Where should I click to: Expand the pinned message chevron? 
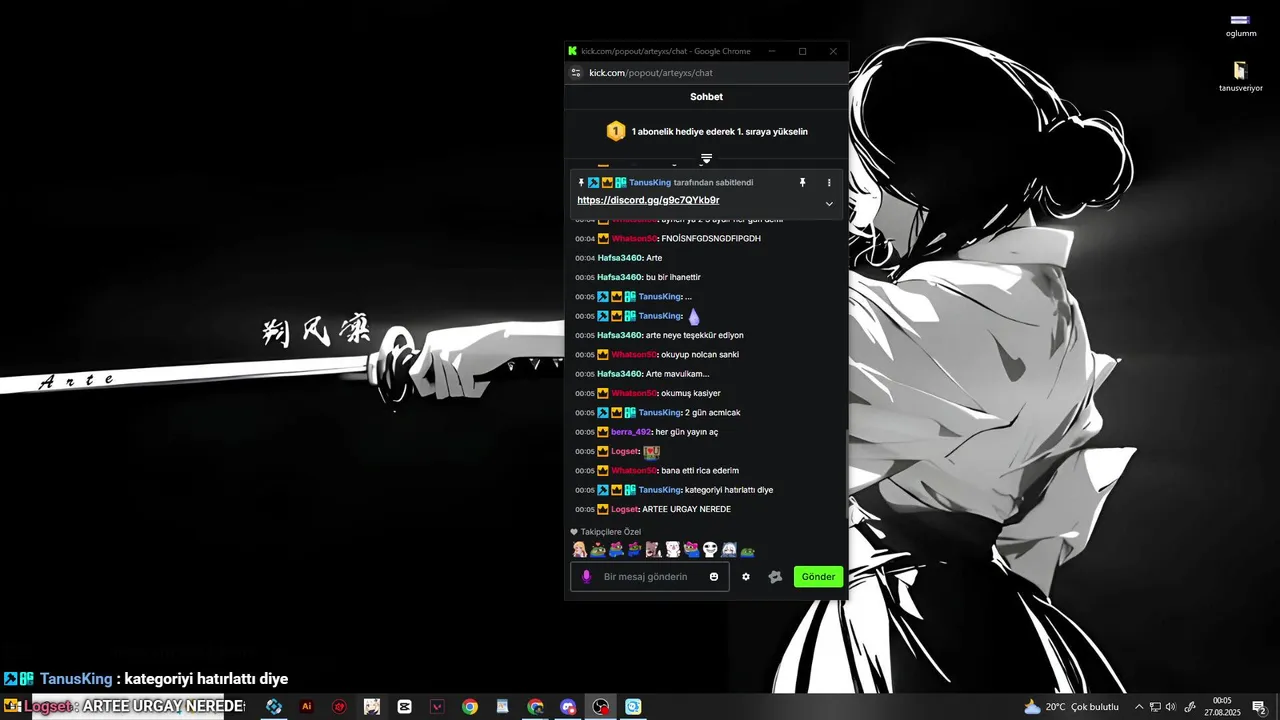(x=829, y=203)
